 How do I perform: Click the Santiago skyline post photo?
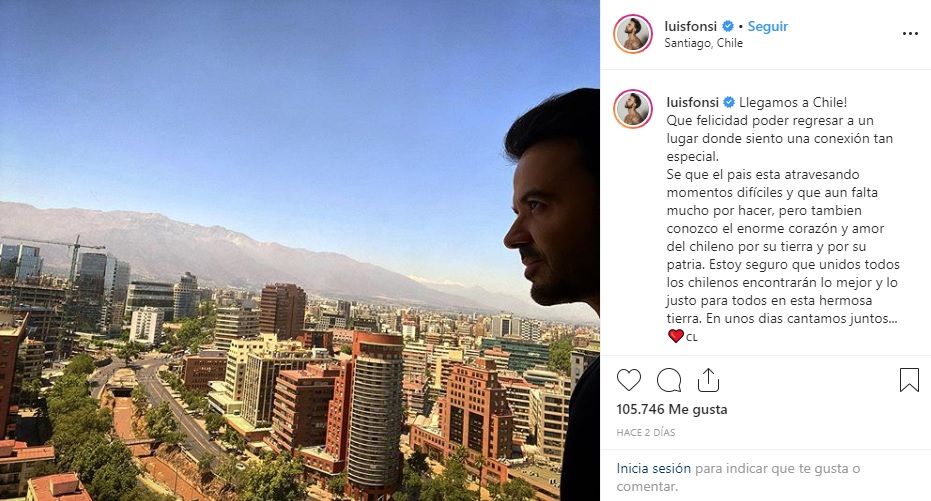300,250
